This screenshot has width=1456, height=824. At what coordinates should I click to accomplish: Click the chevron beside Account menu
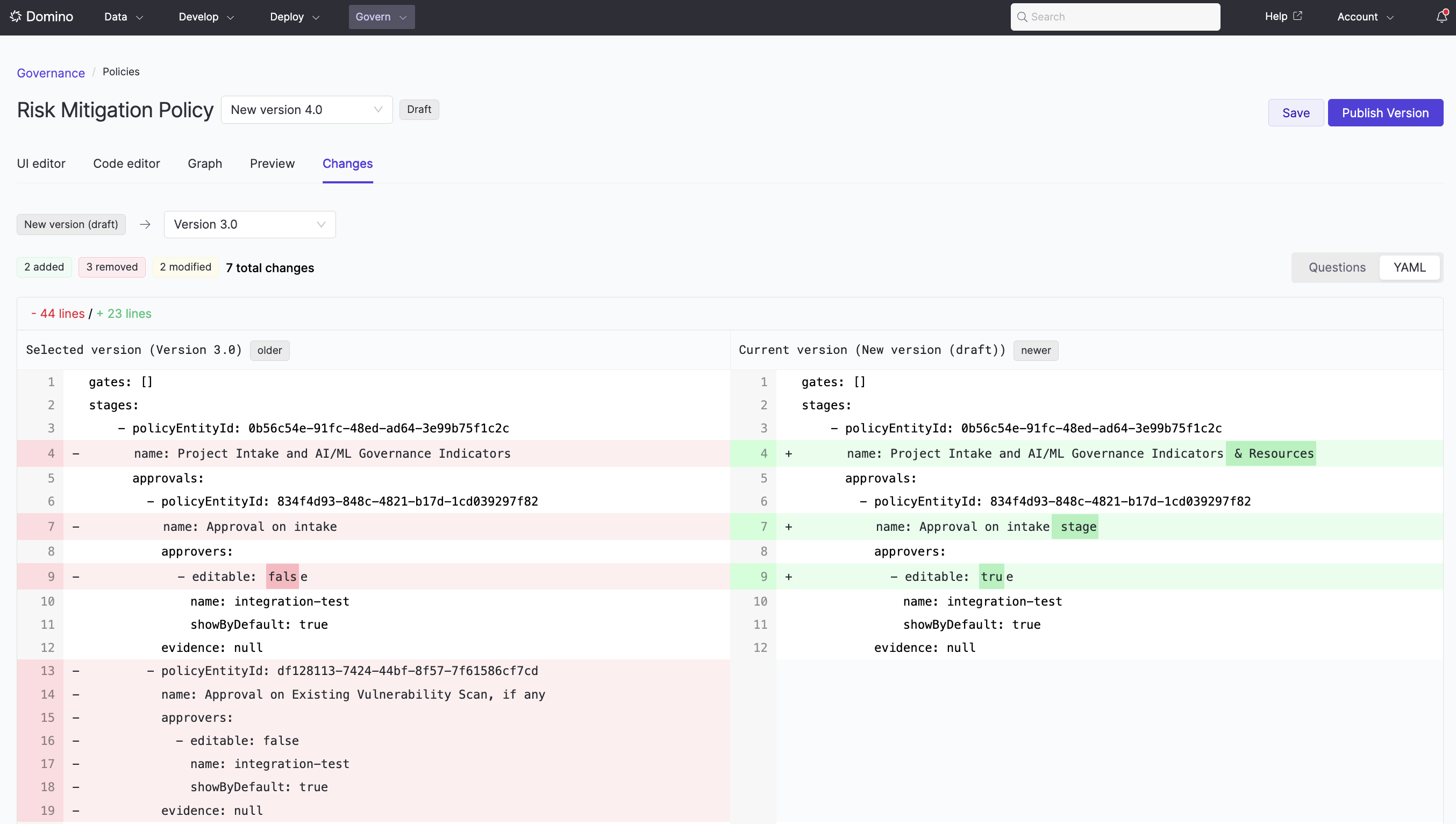(x=1390, y=18)
